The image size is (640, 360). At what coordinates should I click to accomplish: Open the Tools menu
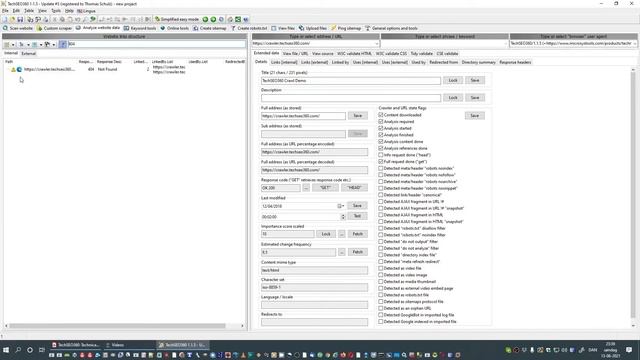[56, 11]
